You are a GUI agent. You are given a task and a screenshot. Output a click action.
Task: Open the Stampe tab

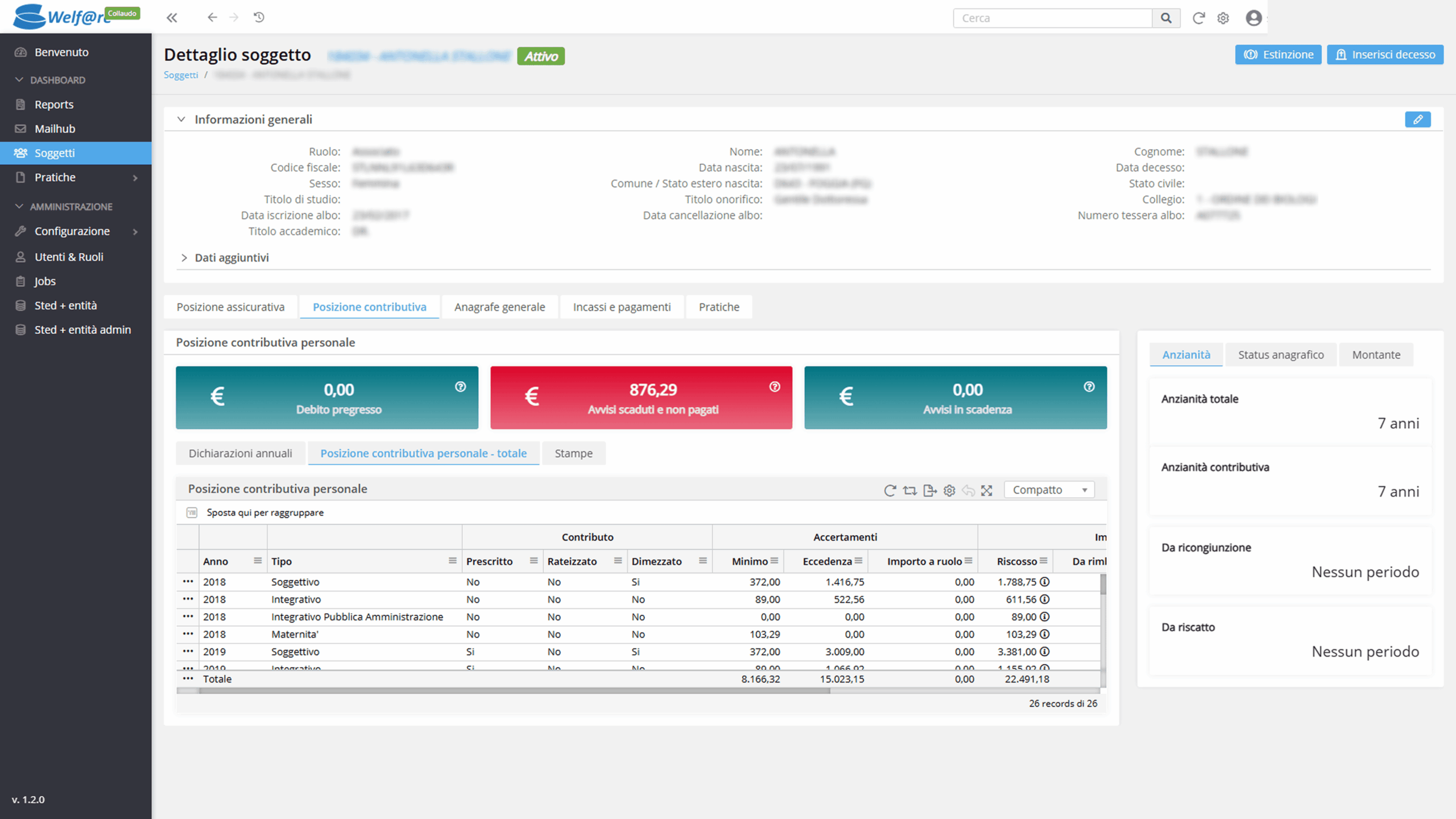point(573,453)
